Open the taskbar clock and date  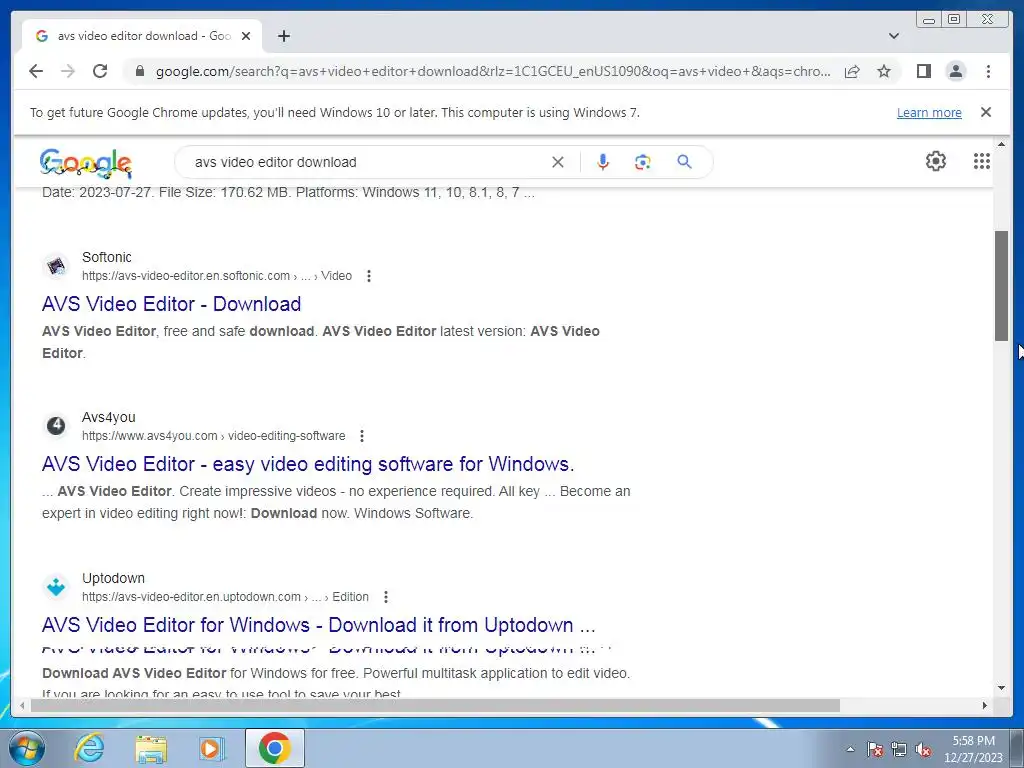(973, 749)
